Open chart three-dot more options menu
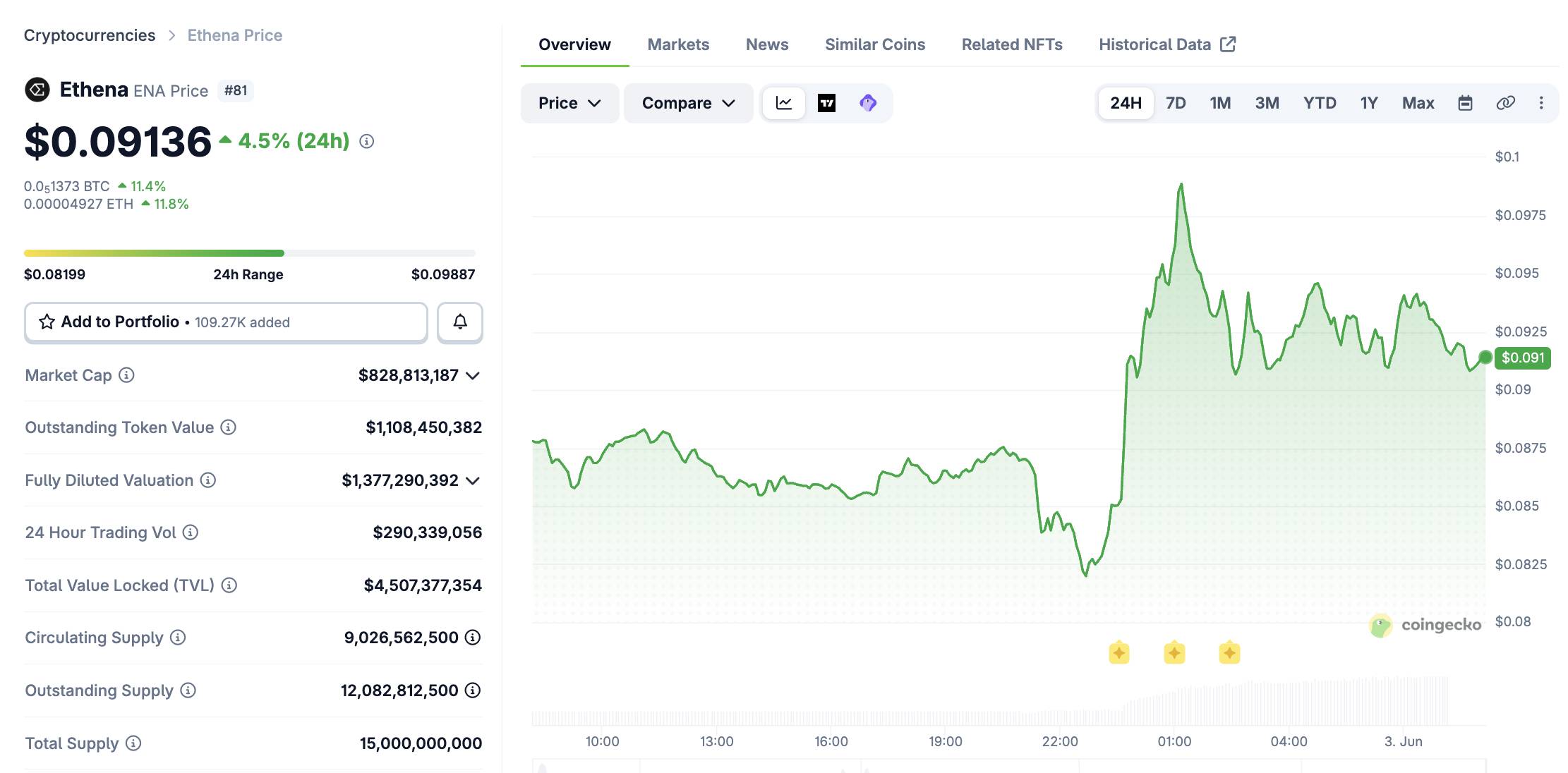The width and height of the screenshot is (1568, 773). click(1541, 103)
